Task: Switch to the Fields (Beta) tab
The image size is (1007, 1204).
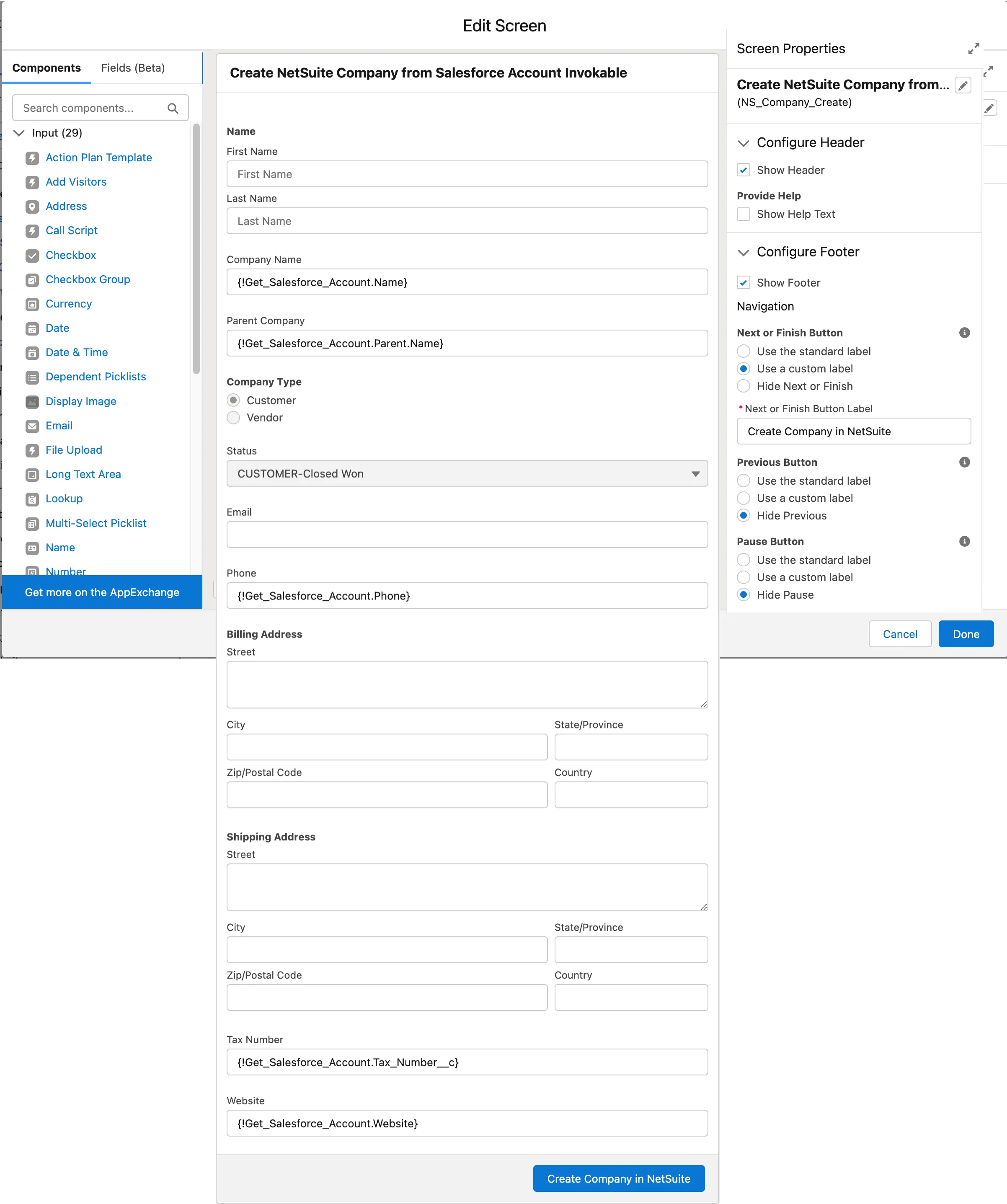Action: [x=133, y=67]
